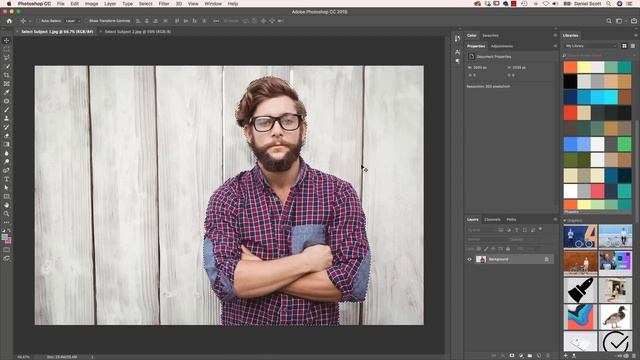Open the Libraries panel flyout menu

pos(636,36)
